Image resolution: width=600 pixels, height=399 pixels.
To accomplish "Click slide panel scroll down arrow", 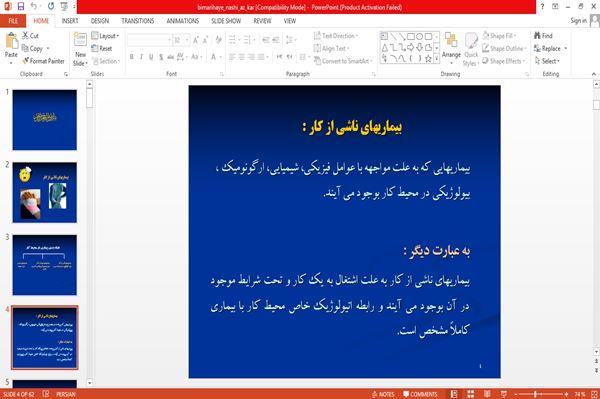I will (90, 383).
